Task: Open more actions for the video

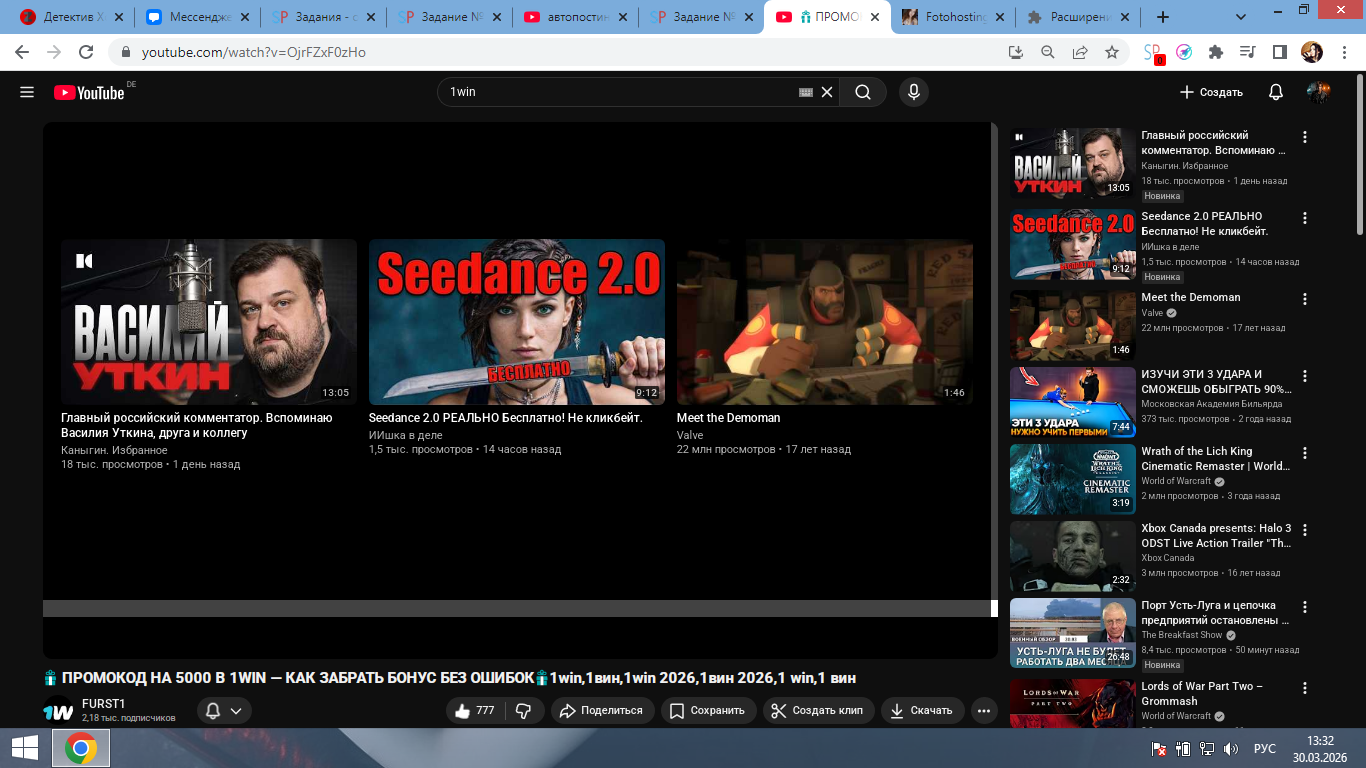Action: pos(984,710)
